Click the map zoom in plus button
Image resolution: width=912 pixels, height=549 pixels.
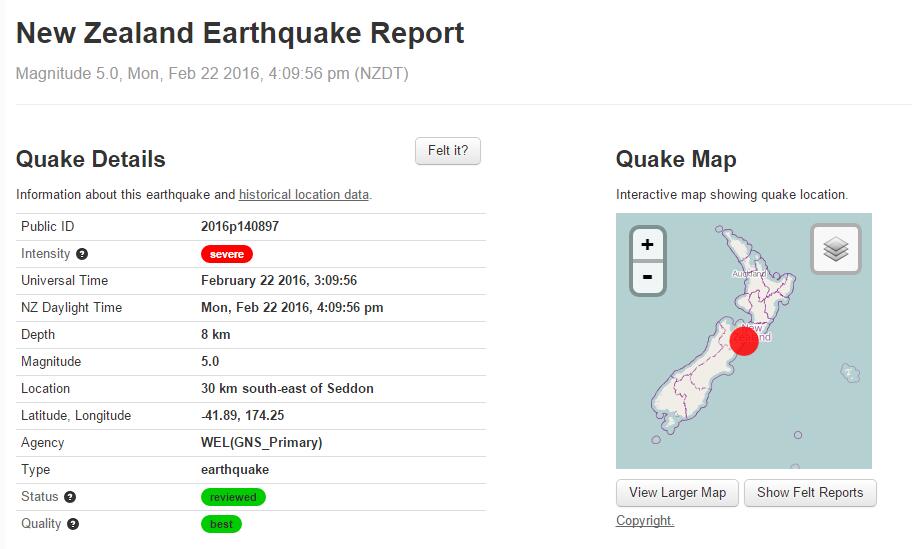click(648, 244)
